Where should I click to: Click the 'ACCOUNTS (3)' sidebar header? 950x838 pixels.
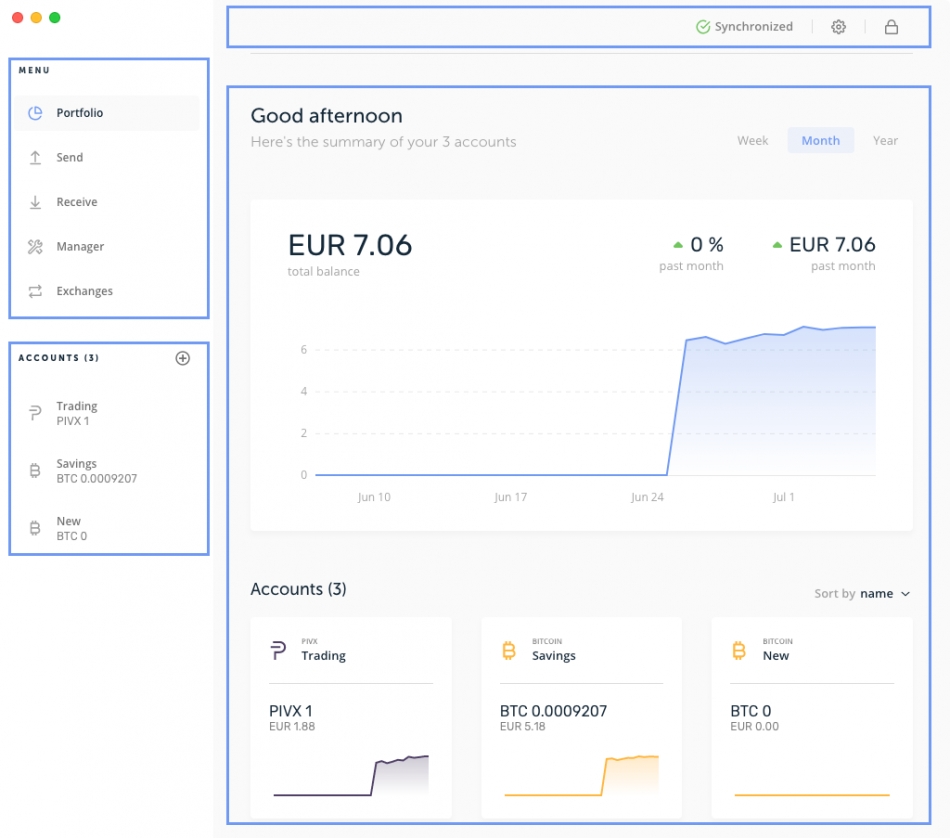point(59,358)
